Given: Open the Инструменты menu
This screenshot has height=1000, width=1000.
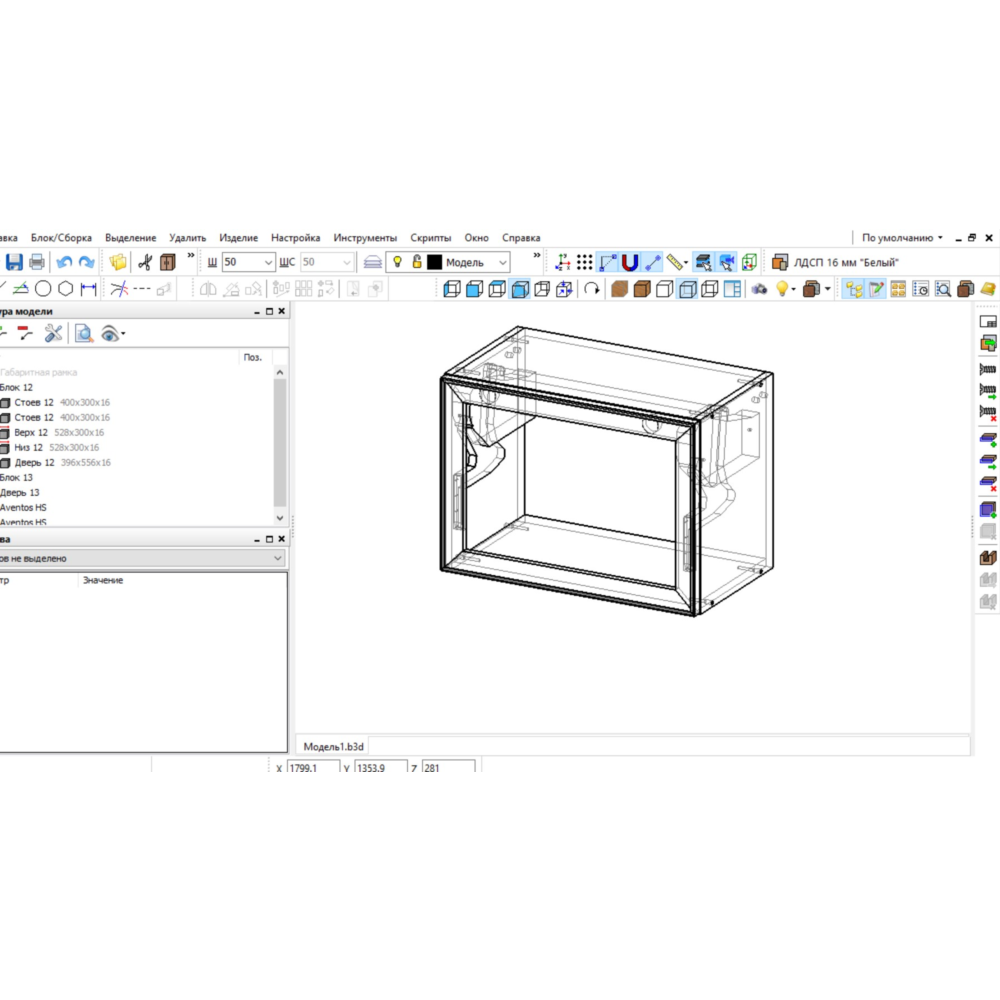Looking at the screenshot, I should click(365, 238).
